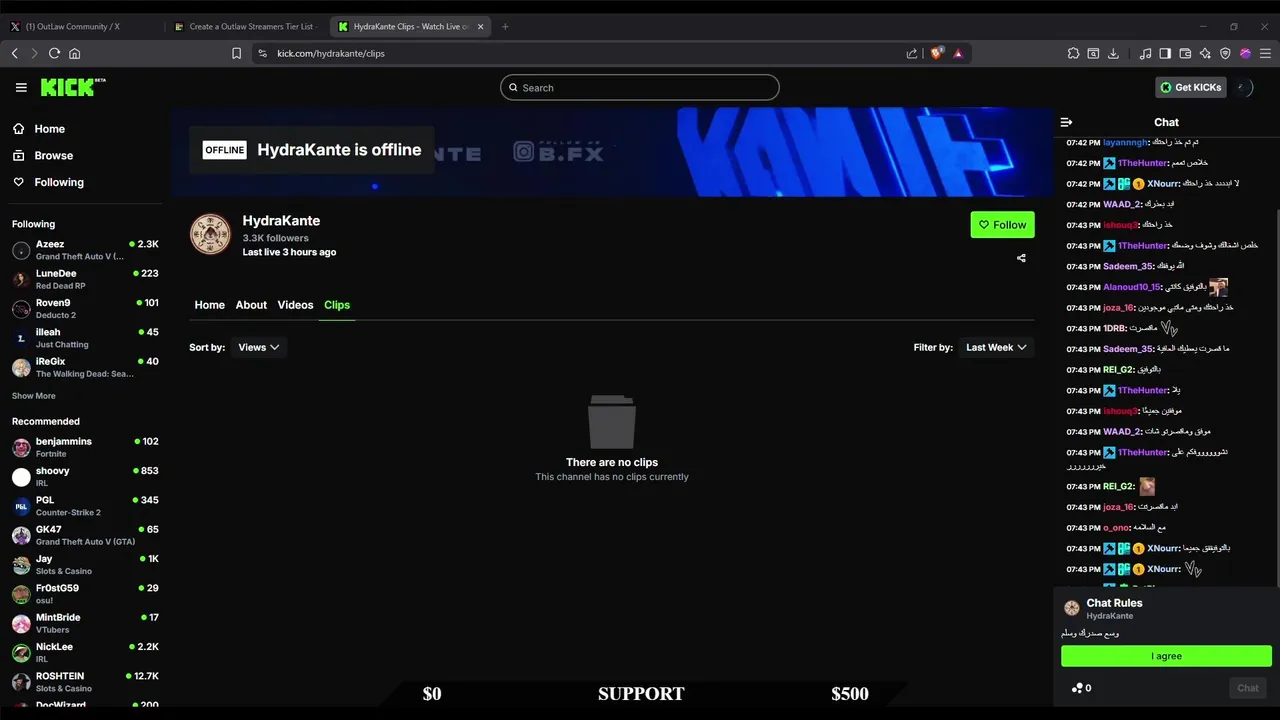Collapse the chat panel with the arrow icon

pos(1066,122)
